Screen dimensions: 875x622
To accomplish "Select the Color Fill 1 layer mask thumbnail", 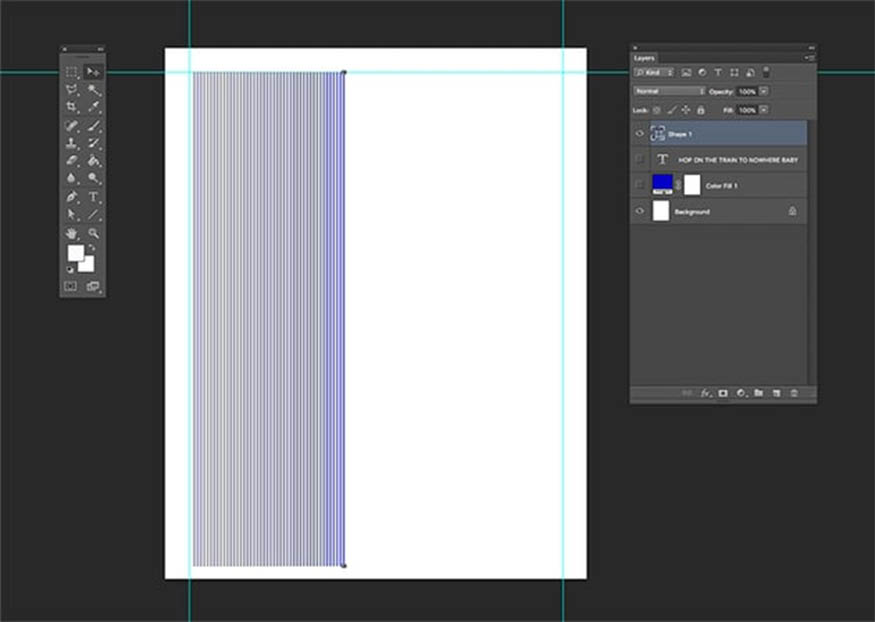I will 692,185.
